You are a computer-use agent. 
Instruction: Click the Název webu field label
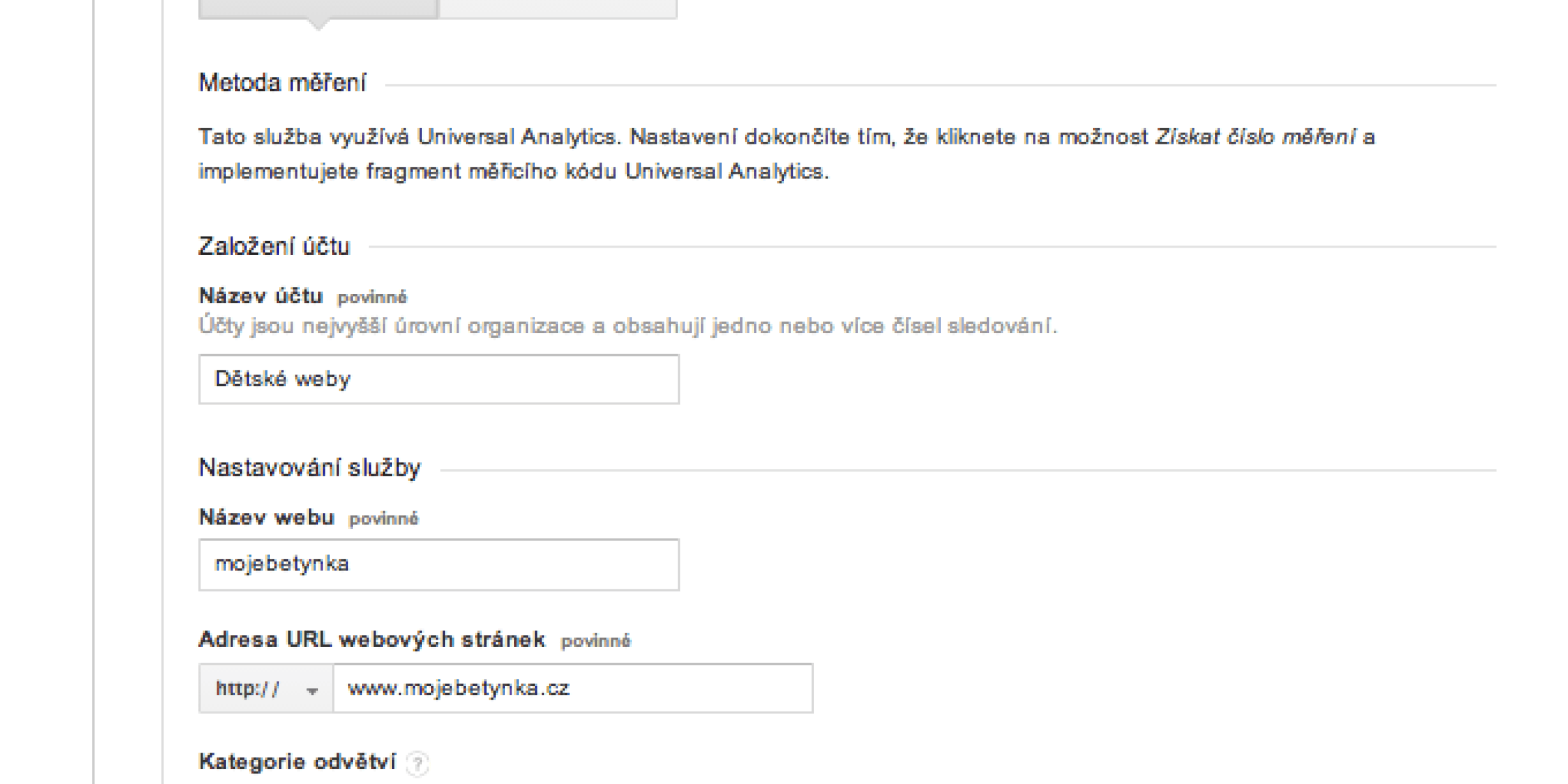tap(267, 517)
